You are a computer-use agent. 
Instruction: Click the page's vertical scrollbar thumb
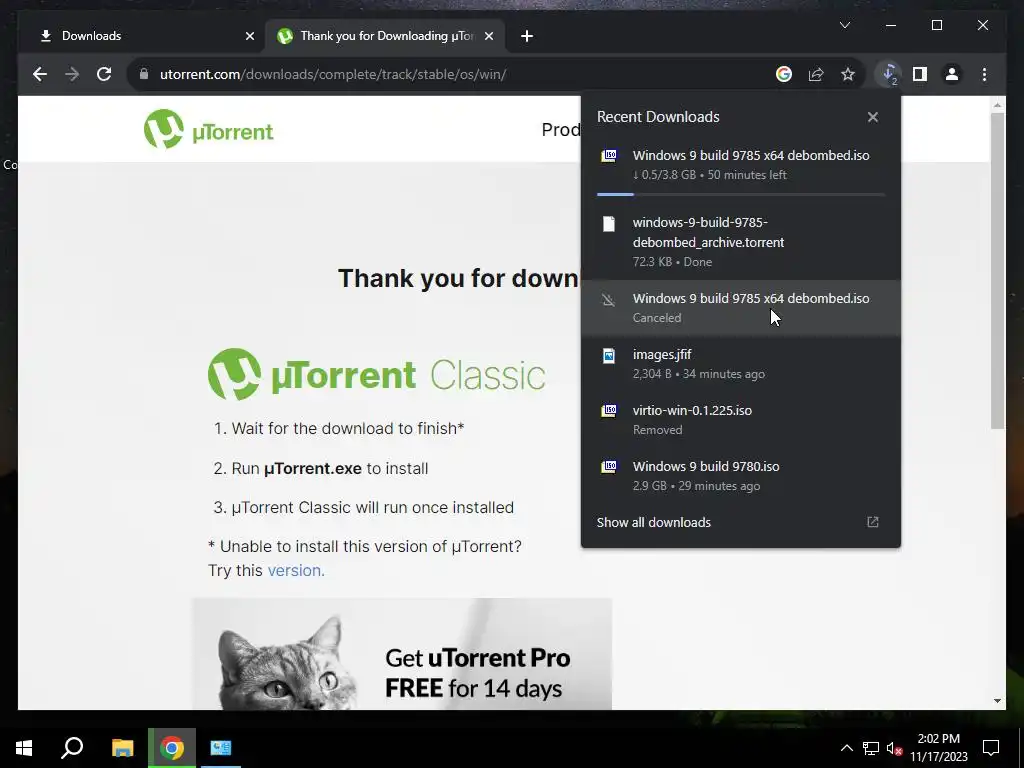[997, 271]
